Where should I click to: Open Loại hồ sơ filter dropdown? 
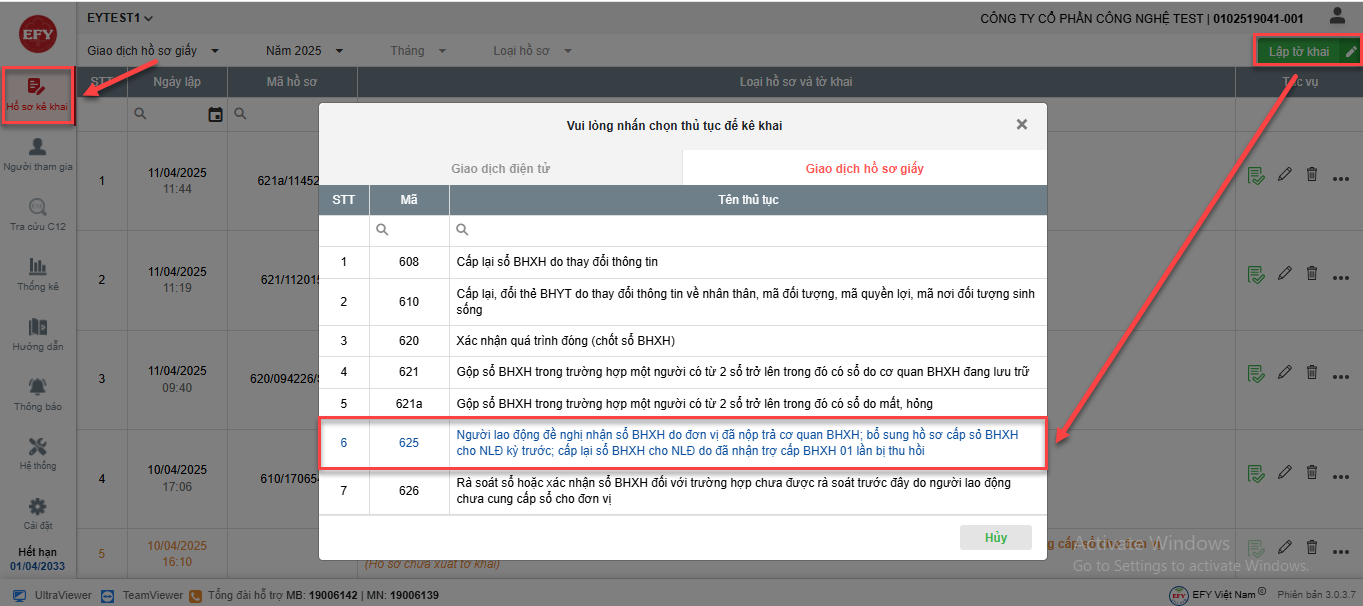pos(533,51)
